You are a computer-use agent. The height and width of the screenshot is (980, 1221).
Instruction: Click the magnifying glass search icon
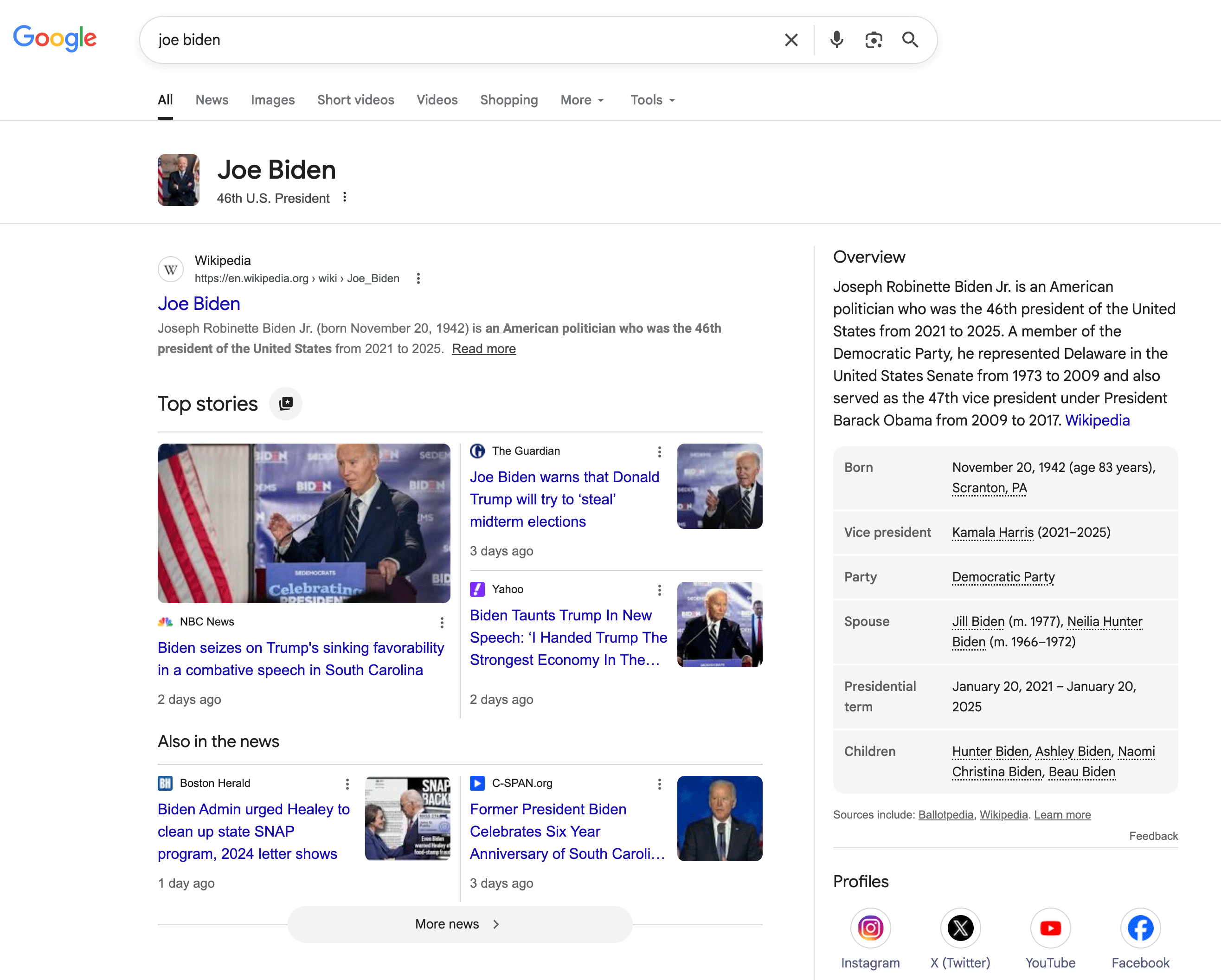click(x=910, y=40)
